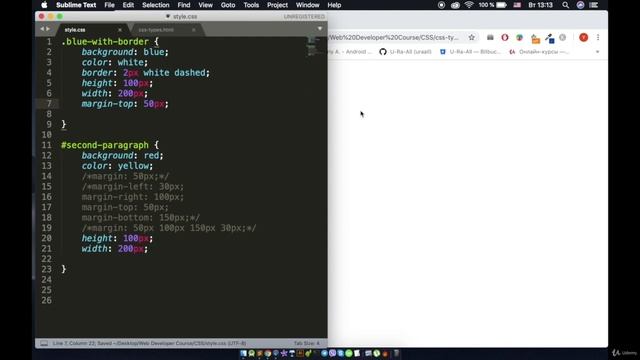Go to next tab with right arrow
Image resolution: width=640 pixels, height=360 pixels.
pyautogui.click(x=48, y=29)
